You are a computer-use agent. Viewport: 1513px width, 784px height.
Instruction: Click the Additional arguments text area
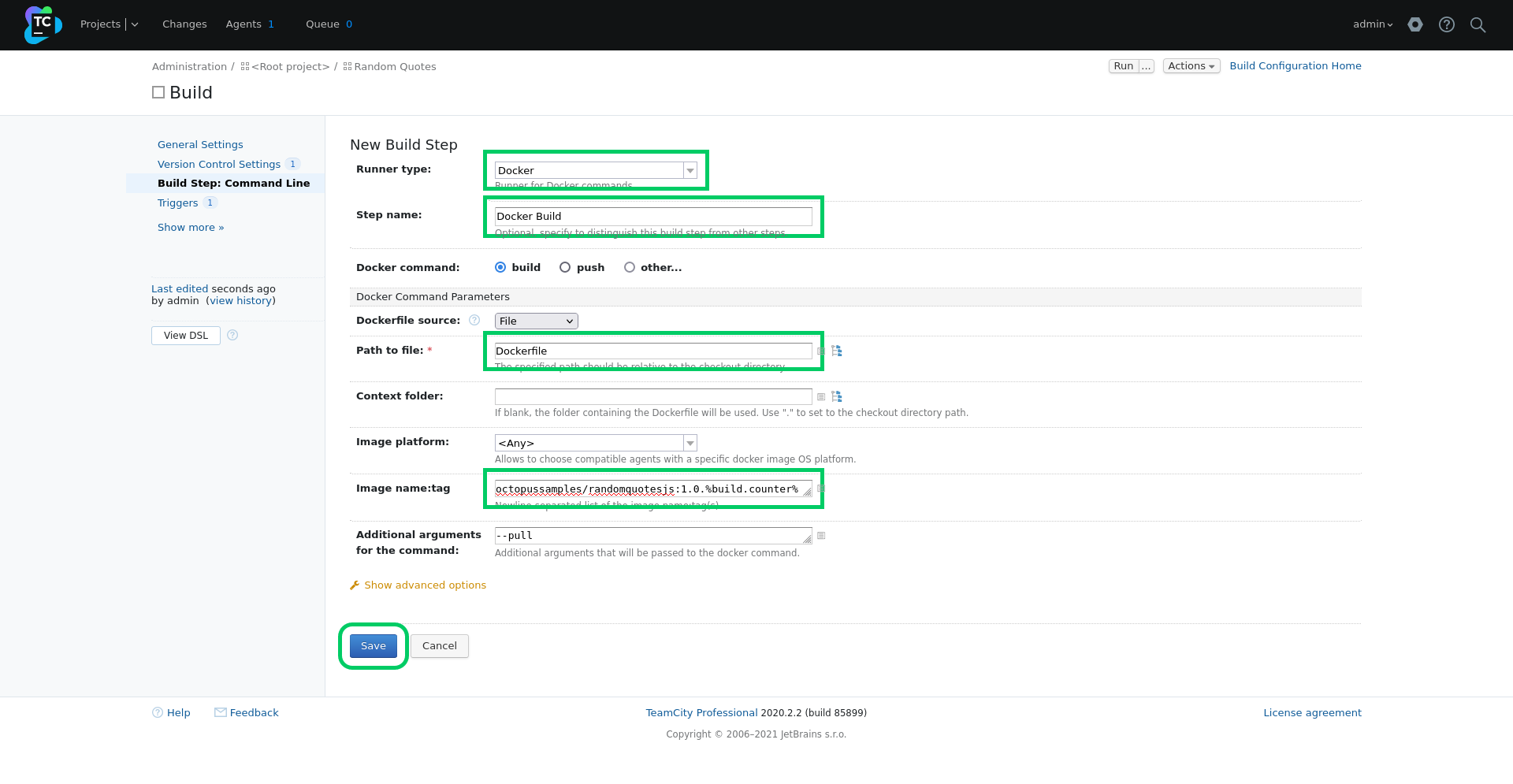(653, 536)
